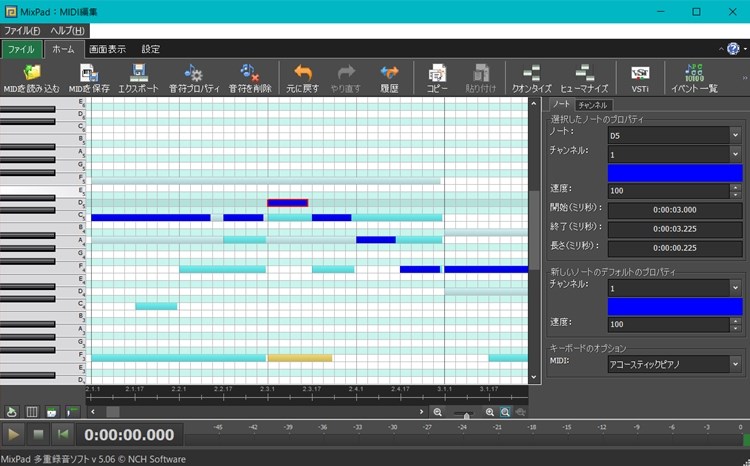Click the エクスポート export icon
The width and height of the screenshot is (750, 466).
tap(139, 73)
